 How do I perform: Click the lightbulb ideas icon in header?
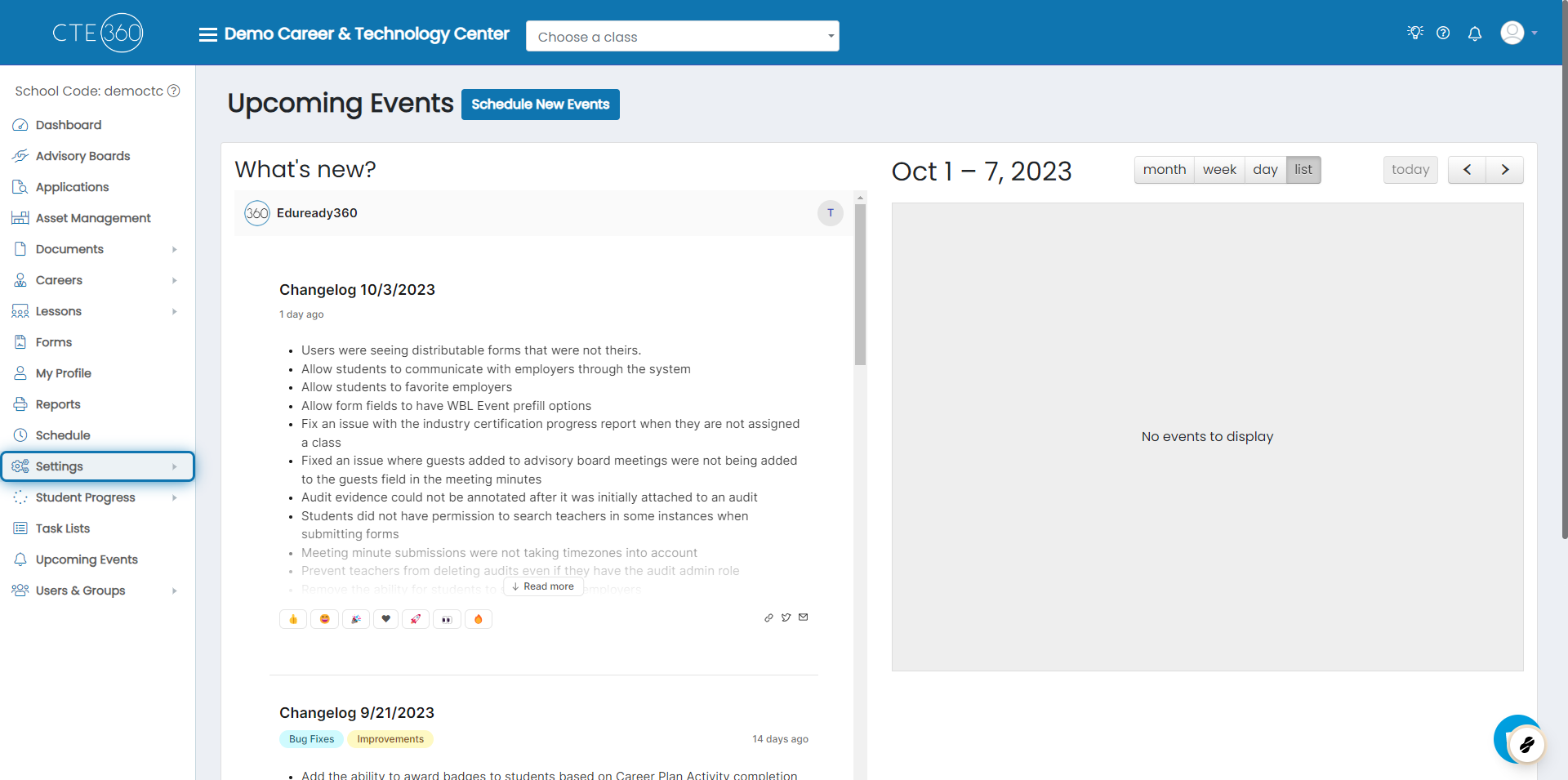1415,33
